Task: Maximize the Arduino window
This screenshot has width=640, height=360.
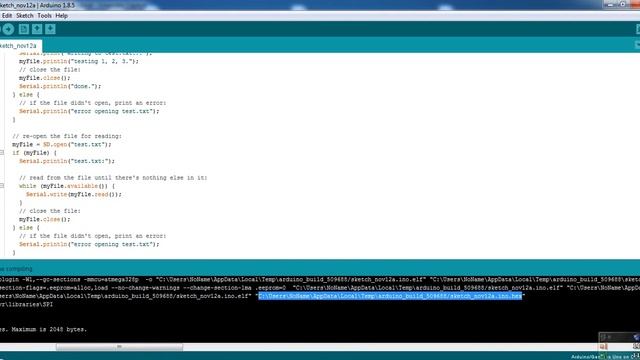Action: (623, 4)
